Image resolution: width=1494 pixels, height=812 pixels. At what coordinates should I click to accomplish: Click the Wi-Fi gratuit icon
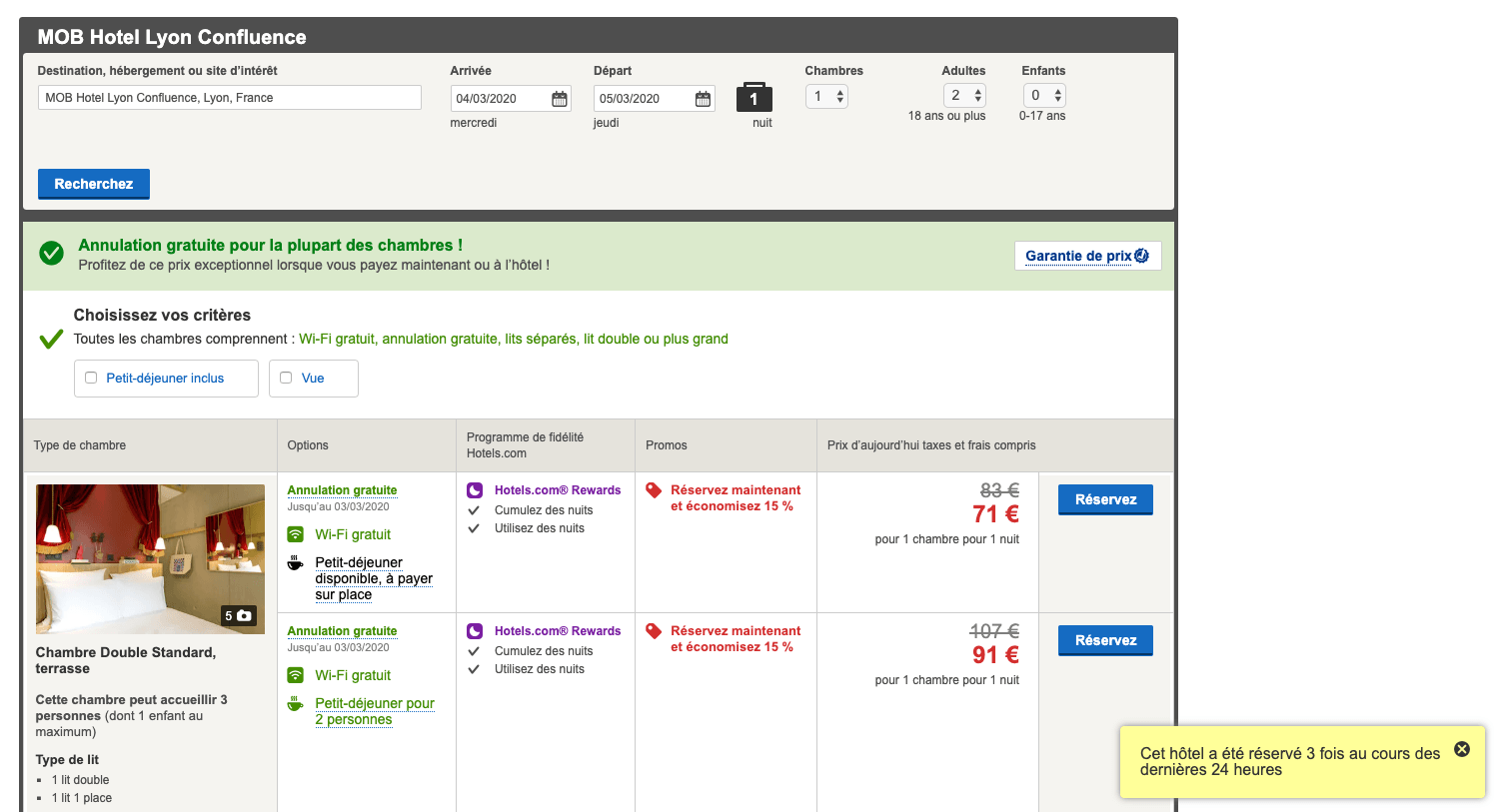[294, 534]
